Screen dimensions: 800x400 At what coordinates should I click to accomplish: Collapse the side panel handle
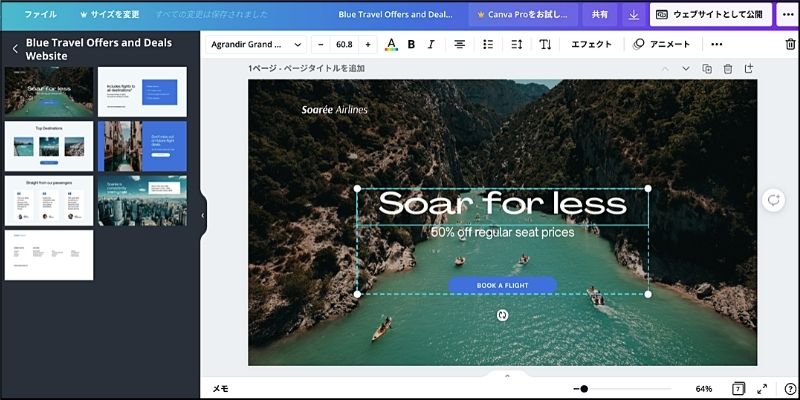coord(203,215)
